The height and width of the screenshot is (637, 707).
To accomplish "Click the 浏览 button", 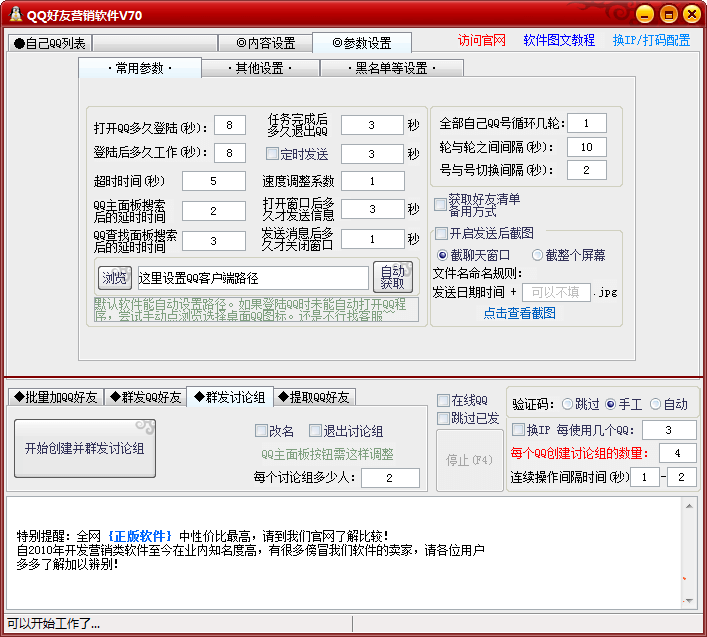I will (115, 277).
